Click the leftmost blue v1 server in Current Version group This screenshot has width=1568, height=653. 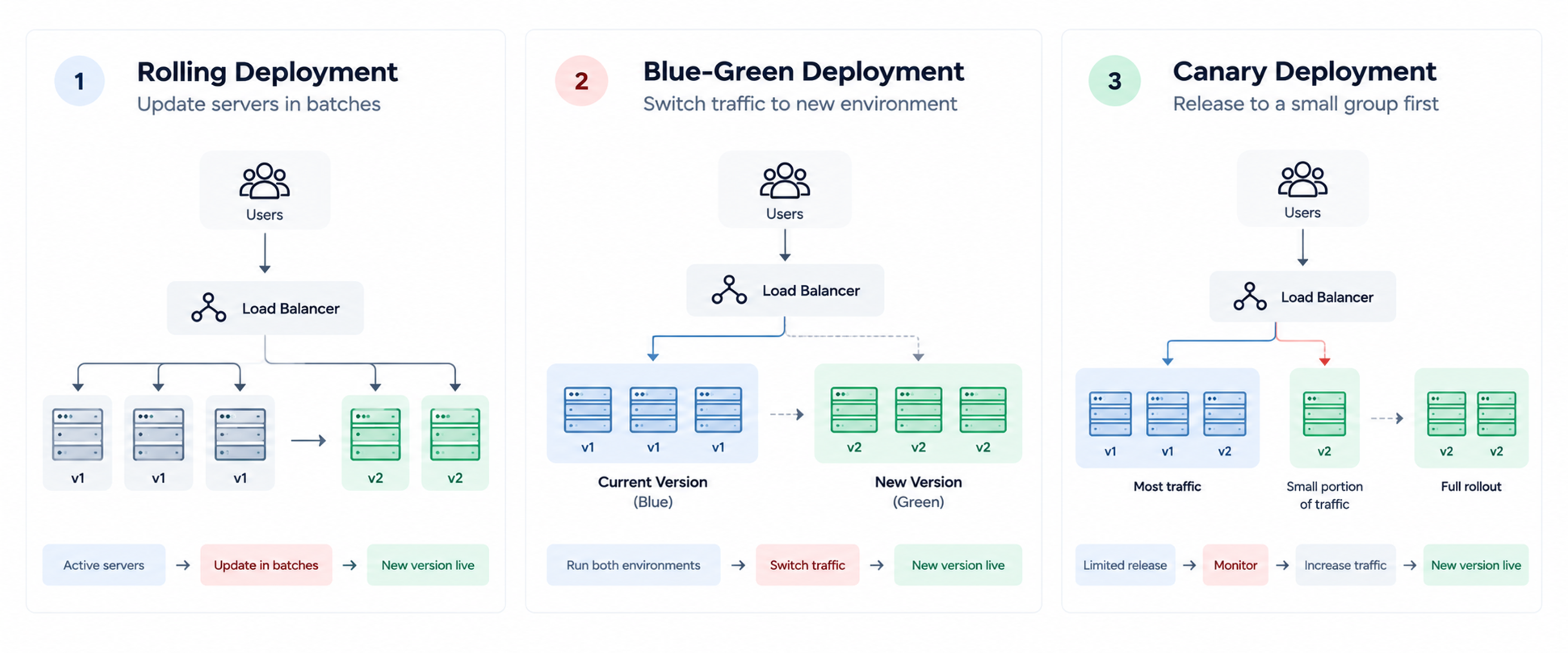click(588, 410)
